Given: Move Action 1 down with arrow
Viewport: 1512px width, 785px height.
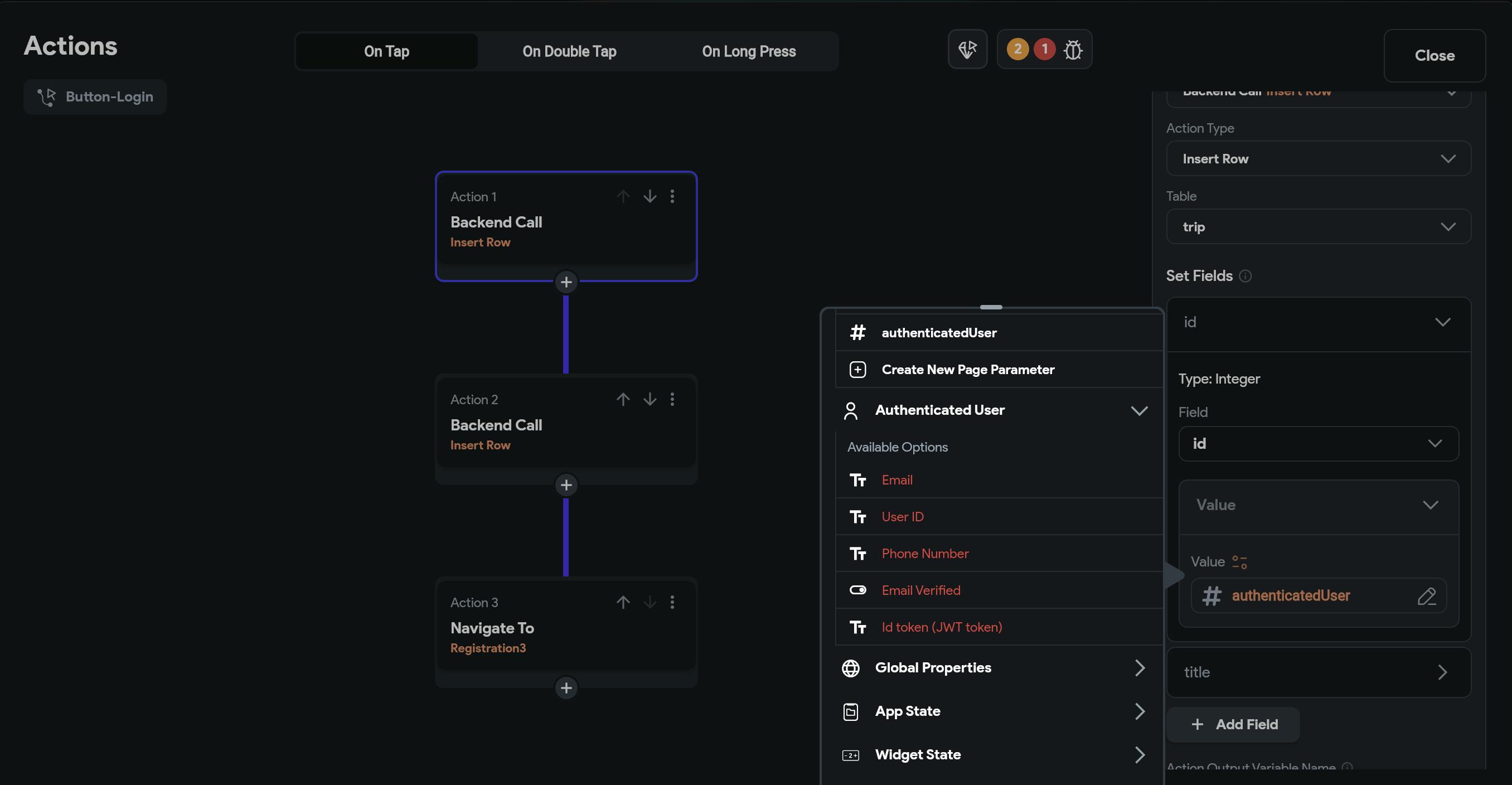Looking at the screenshot, I should click(649, 196).
